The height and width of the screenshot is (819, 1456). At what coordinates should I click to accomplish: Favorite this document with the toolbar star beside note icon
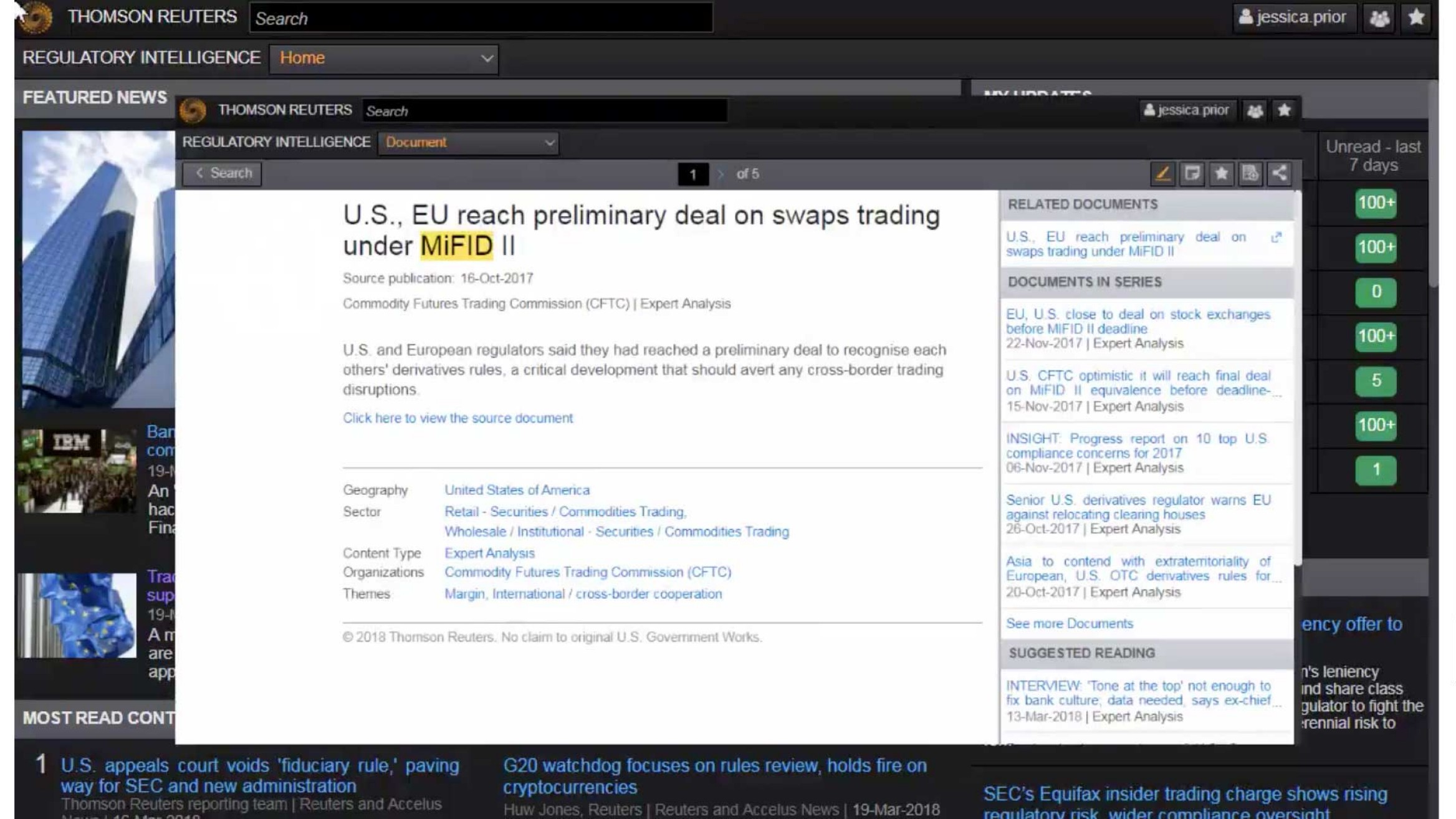1221,173
